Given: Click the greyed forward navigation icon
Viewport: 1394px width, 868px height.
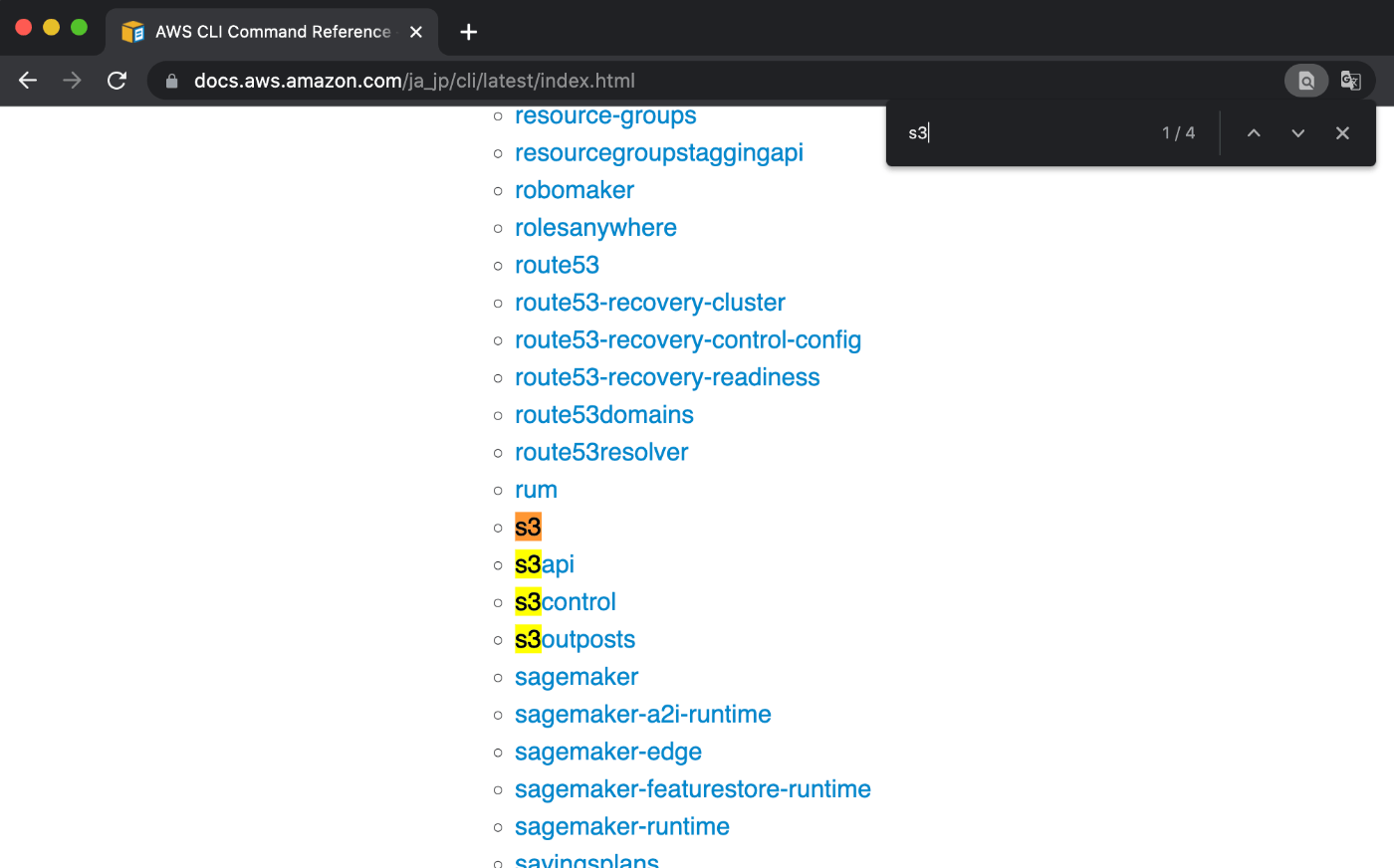Looking at the screenshot, I should [x=72, y=81].
